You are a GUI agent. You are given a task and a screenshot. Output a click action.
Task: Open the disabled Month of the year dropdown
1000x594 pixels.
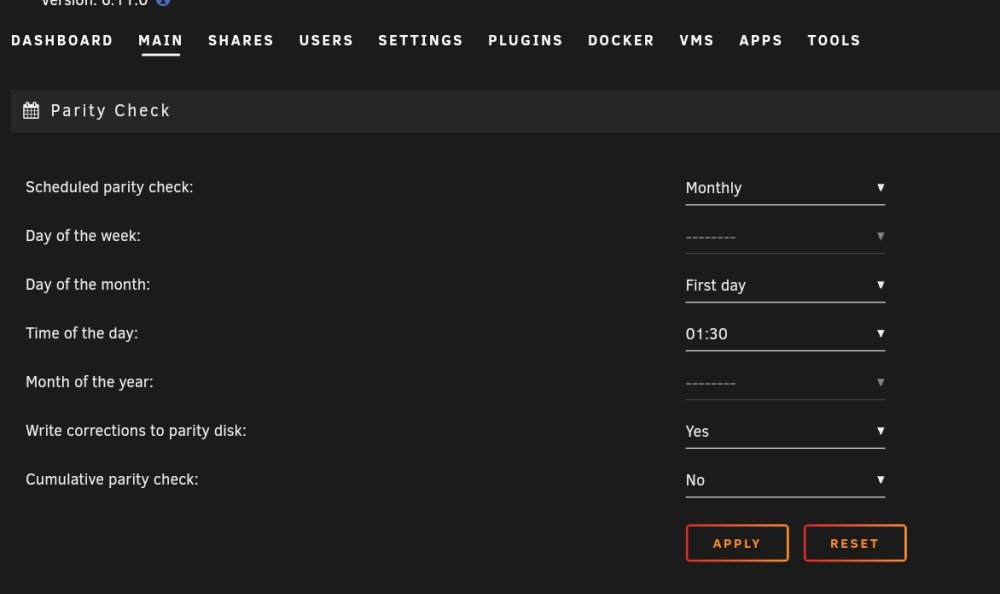pyautogui.click(x=785, y=383)
